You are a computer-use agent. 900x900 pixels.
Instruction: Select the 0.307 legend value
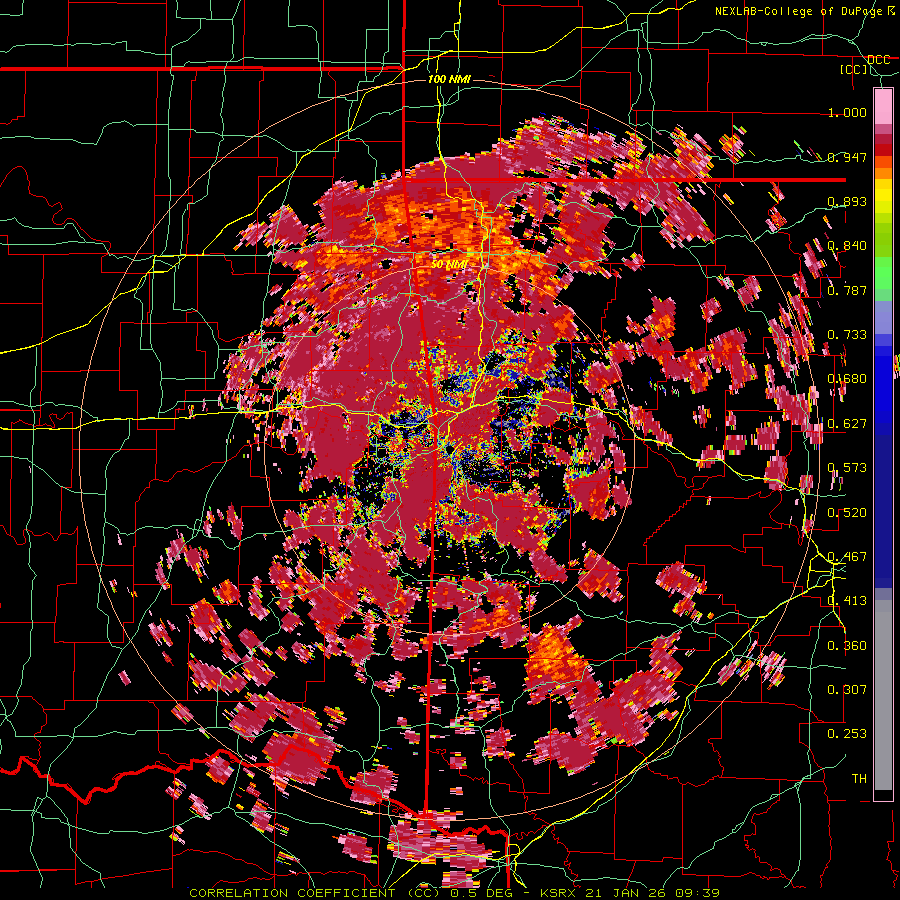point(847,690)
